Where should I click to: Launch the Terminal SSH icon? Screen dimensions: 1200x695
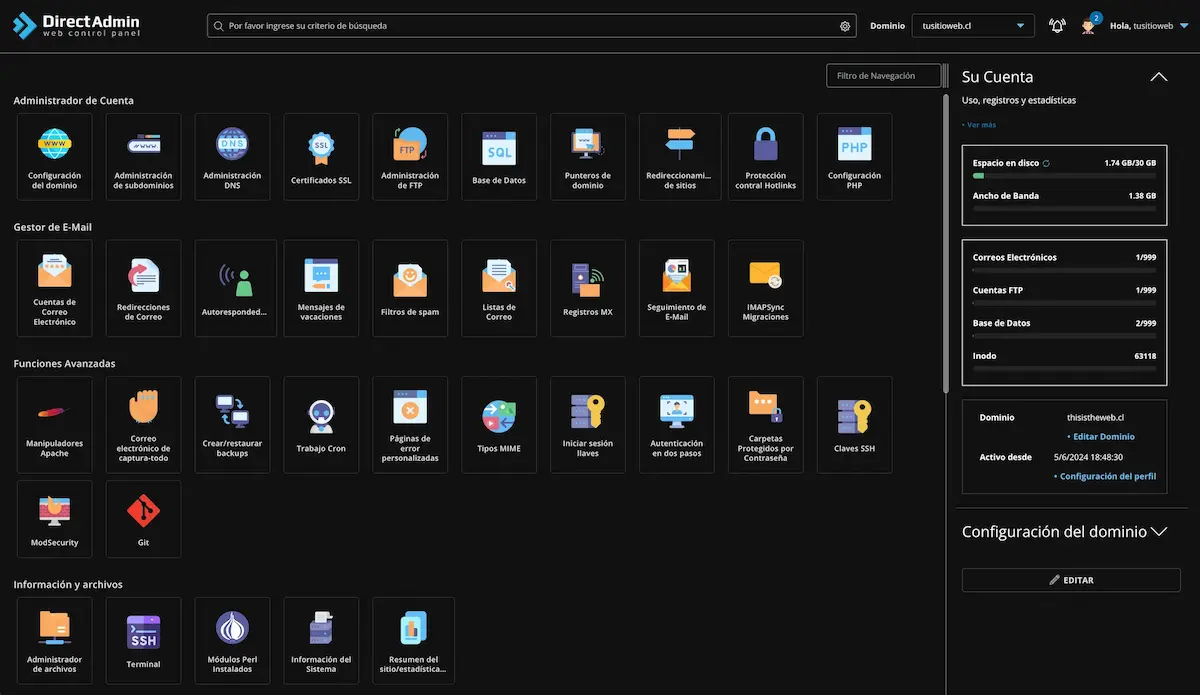(x=143, y=640)
